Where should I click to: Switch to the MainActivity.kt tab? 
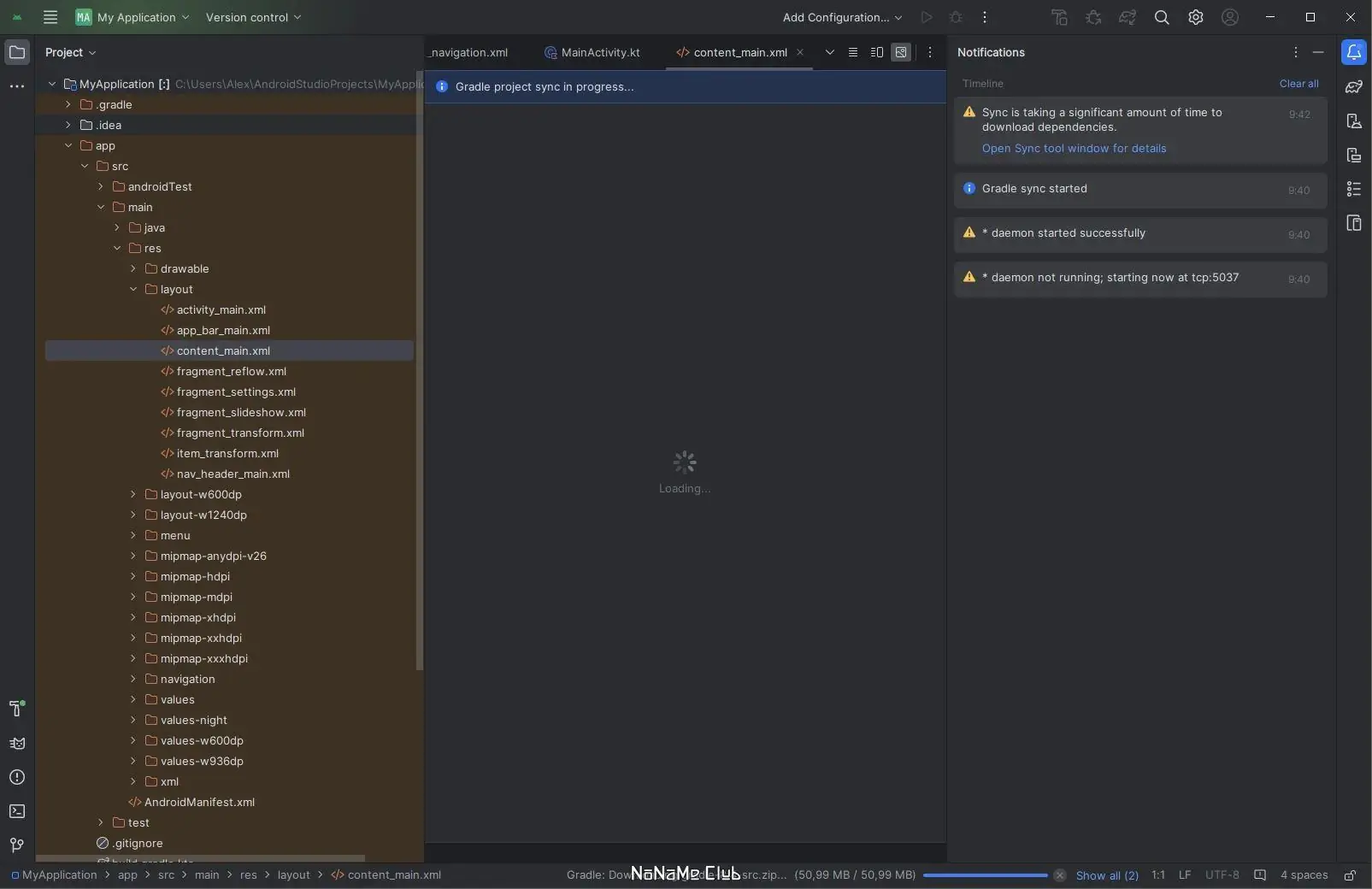(602, 53)
